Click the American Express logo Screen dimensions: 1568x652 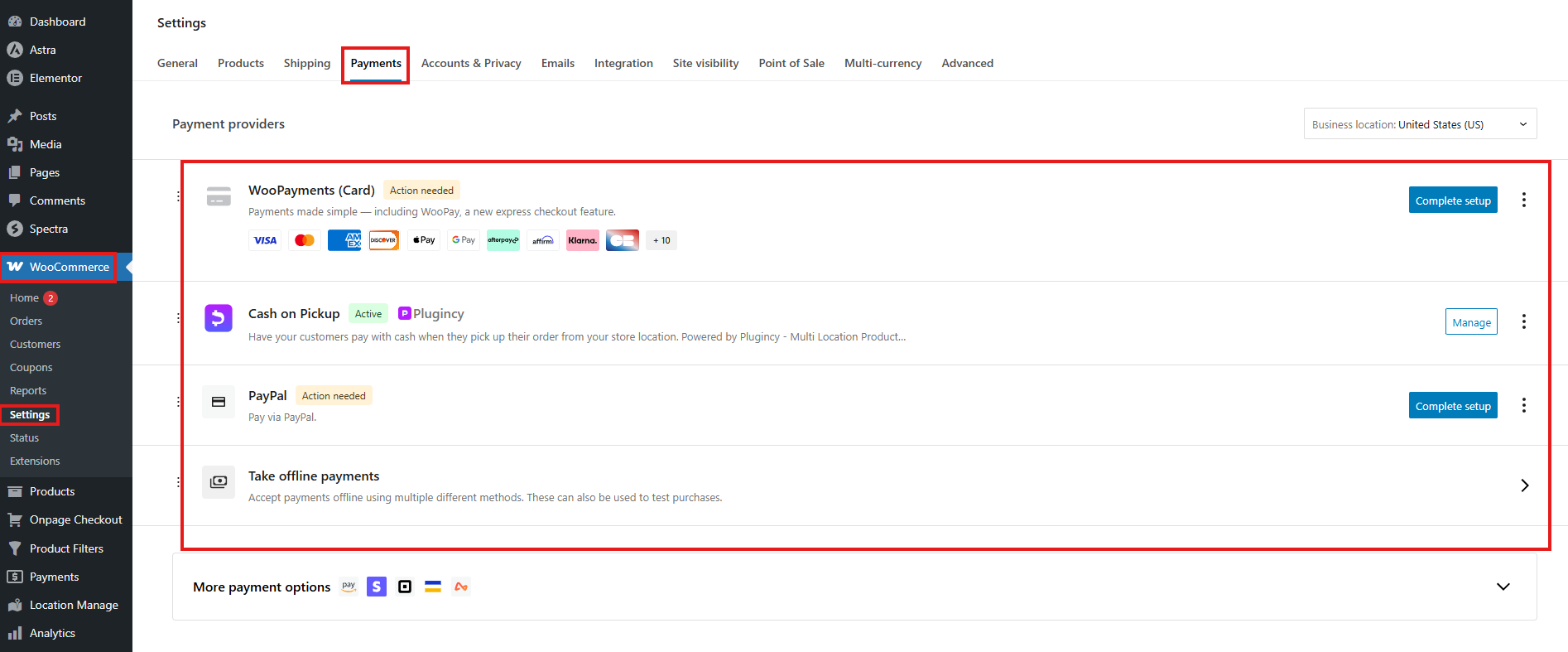point(344,240)
